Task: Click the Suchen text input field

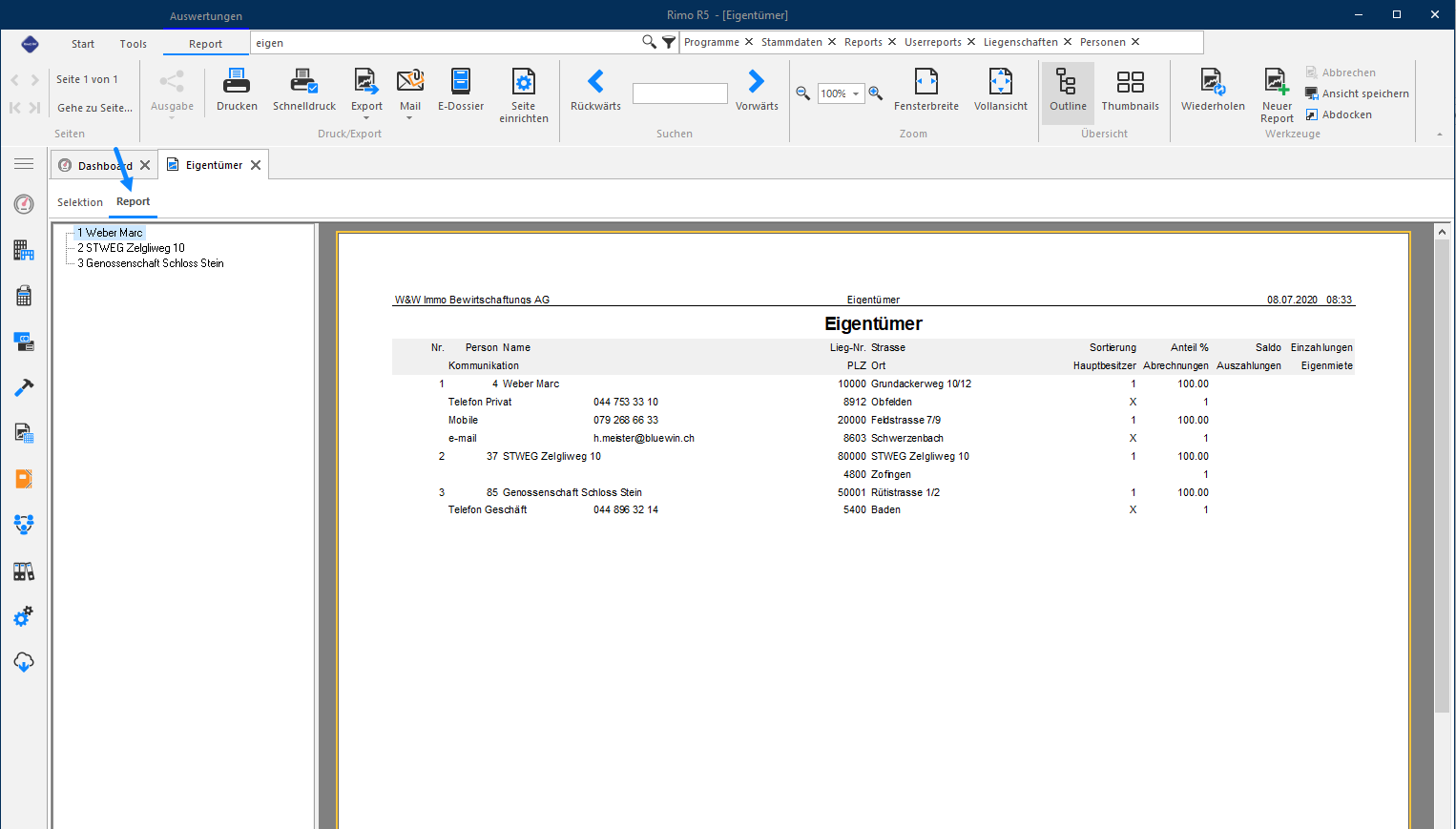Action: [680, 93]
